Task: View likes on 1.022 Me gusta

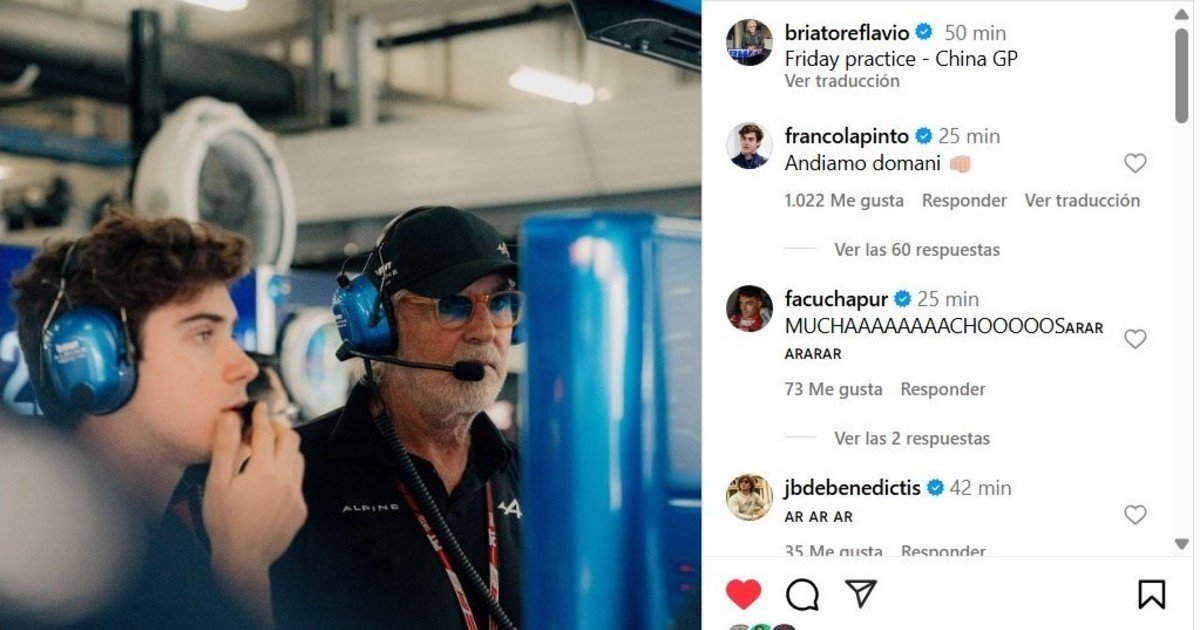Action: [x=844, y=200]
